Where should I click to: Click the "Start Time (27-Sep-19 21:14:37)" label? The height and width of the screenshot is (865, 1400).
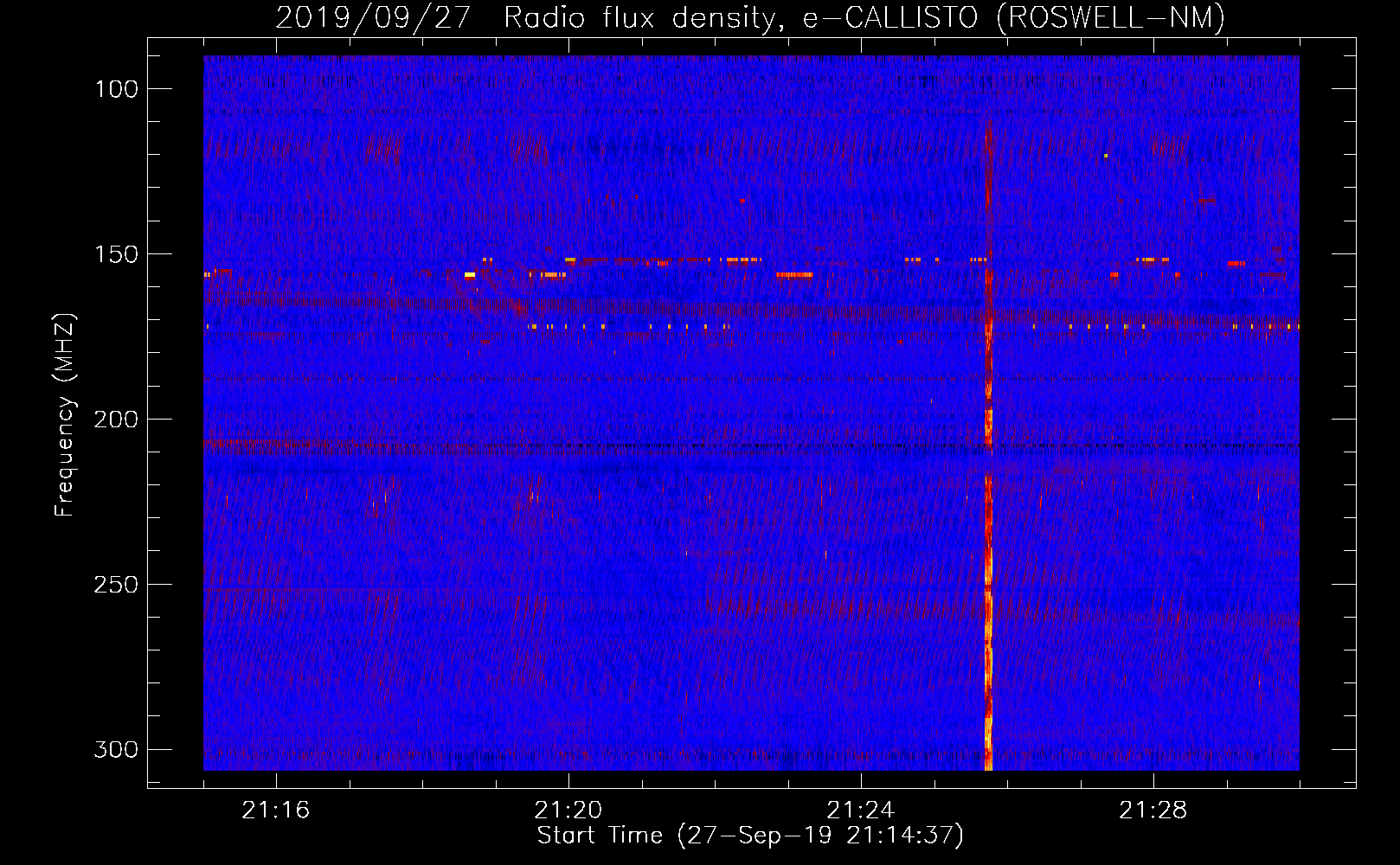(750, 836)
